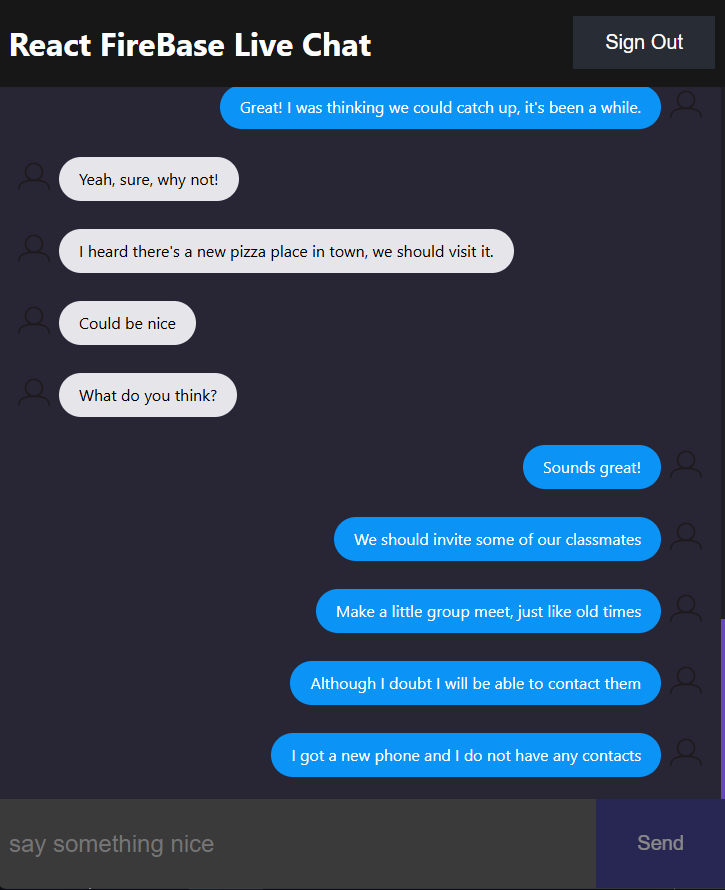
Task: Click avatar next to classmates invite message
Action: [686, 538]
